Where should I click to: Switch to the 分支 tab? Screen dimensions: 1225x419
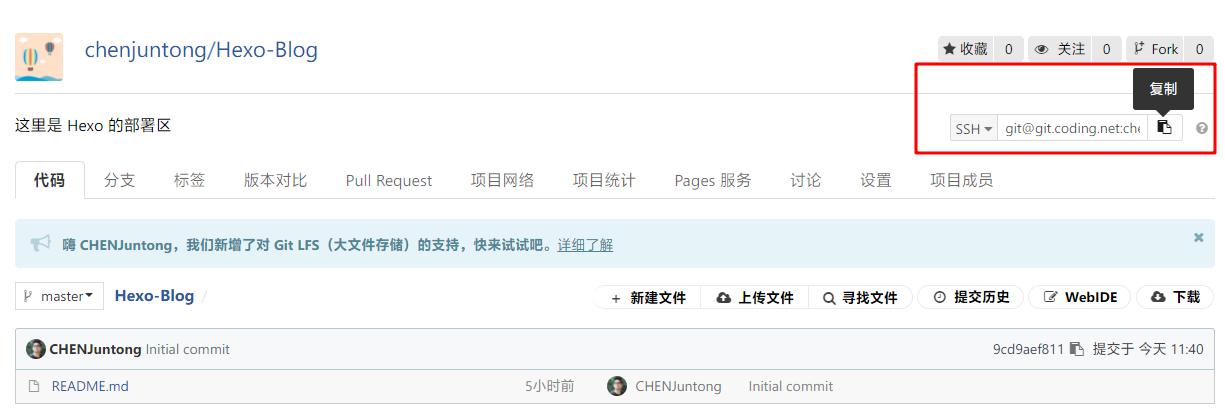point(119,180)
